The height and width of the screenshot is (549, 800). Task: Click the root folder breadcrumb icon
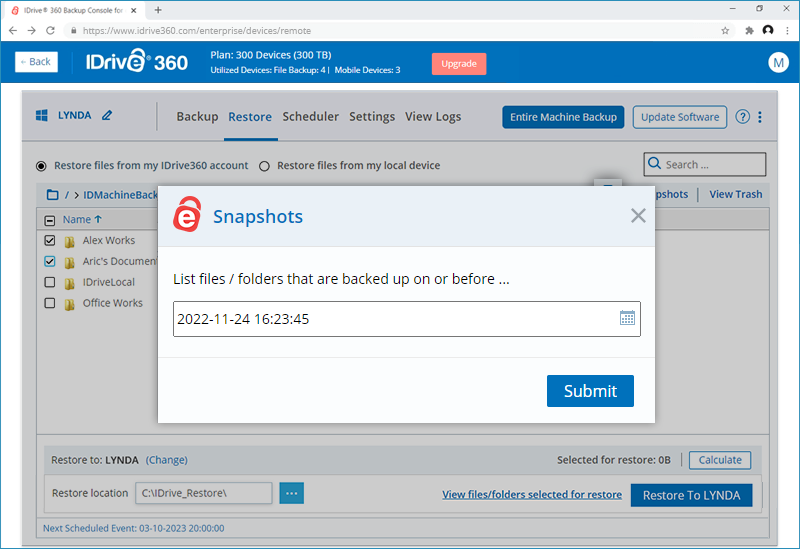(x=53, y=194)
